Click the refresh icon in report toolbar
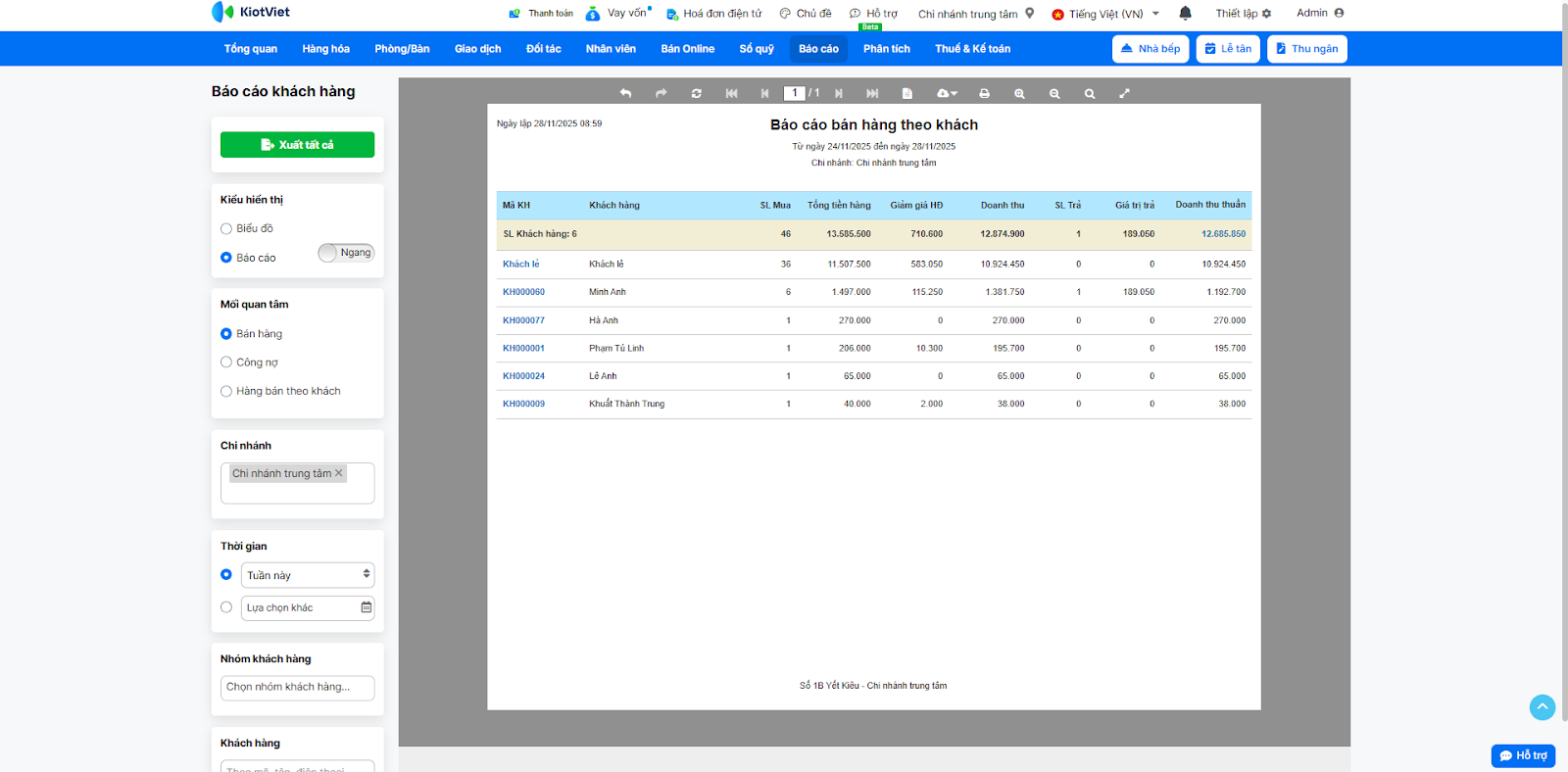 click(696, 94)
